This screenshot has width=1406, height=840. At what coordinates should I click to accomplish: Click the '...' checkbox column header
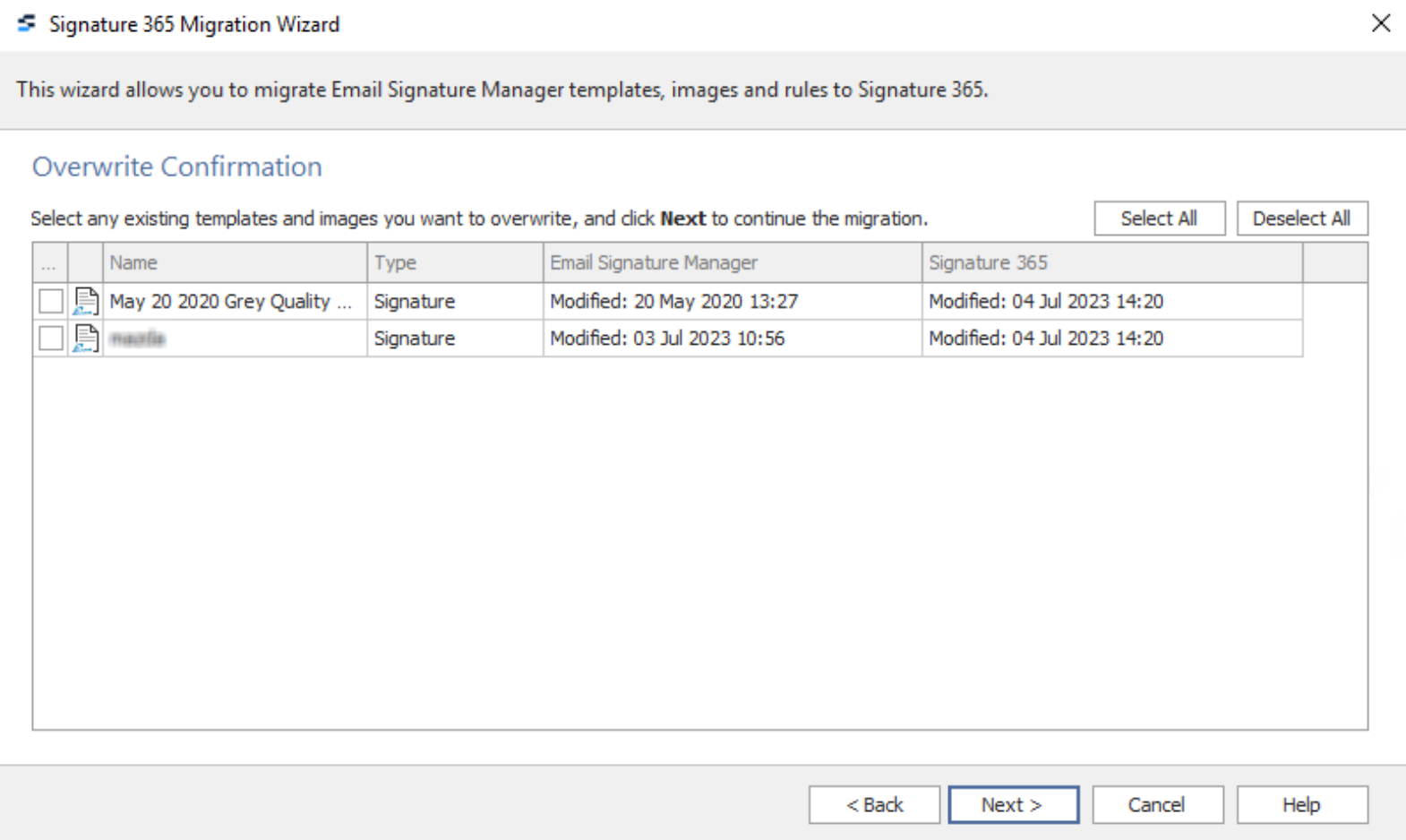click(x=50, y=263)
